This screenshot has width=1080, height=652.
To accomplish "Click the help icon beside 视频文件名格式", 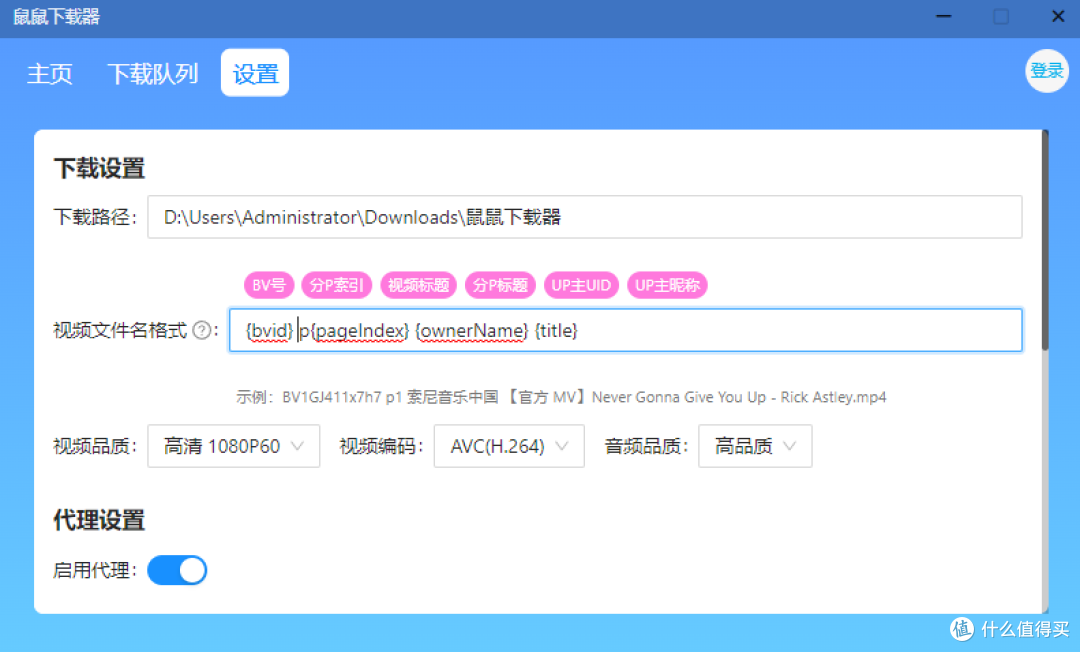I will tap(202, 330).
